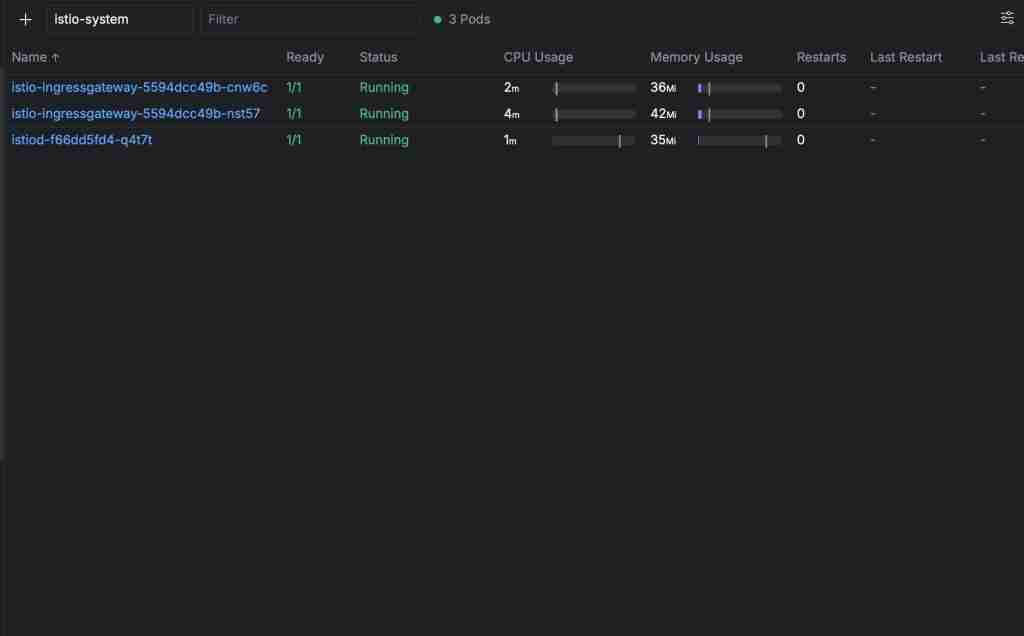Click the memory usage bar for pod nst57
Screen dimensions: 1024x636
(x=740, y=113)
